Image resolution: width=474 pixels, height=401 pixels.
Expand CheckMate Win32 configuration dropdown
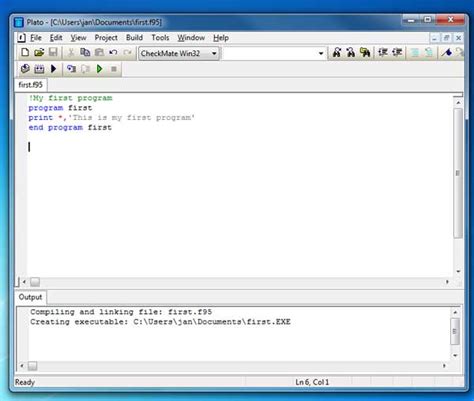(214, 53)
